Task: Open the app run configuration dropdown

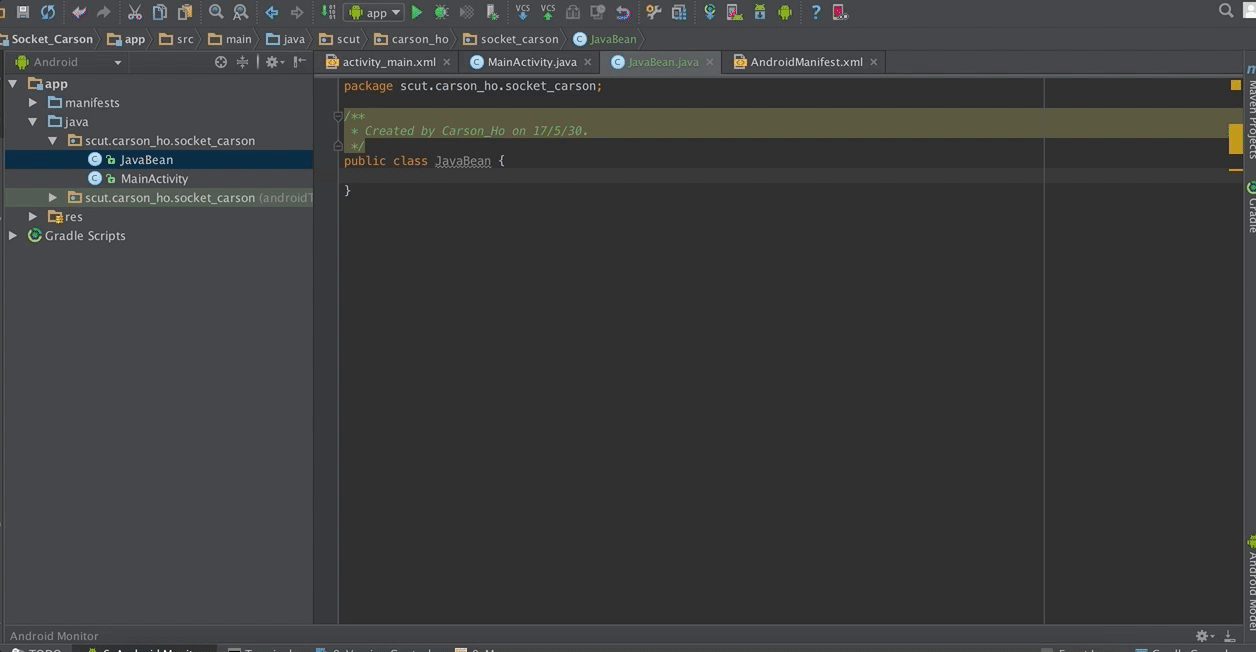Action: click(374, 12)
